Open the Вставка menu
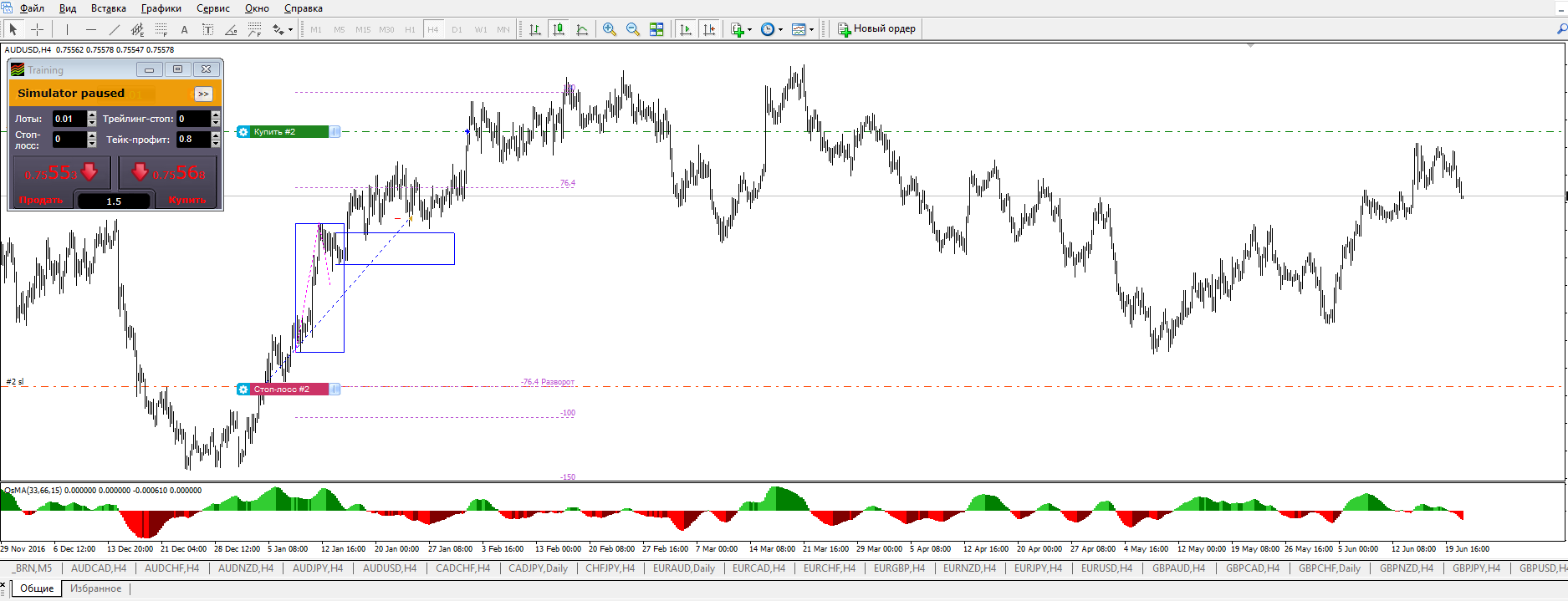Screen dimensions: 1568x601 109,8
